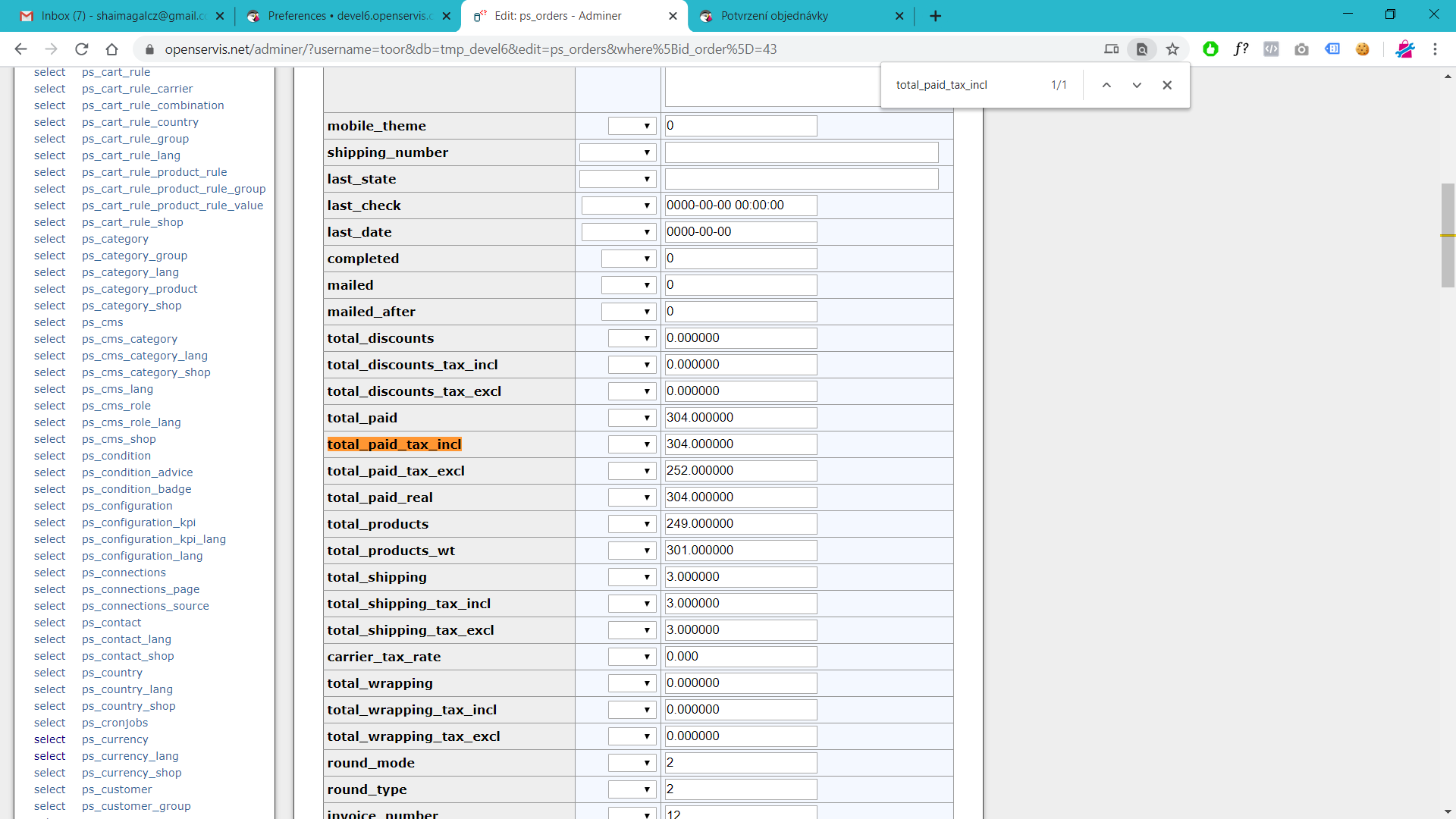The width and height of the screenshot is (1456, 819).
Task: Click the total_paid_tax_excl value field
Action: point(740,471)
